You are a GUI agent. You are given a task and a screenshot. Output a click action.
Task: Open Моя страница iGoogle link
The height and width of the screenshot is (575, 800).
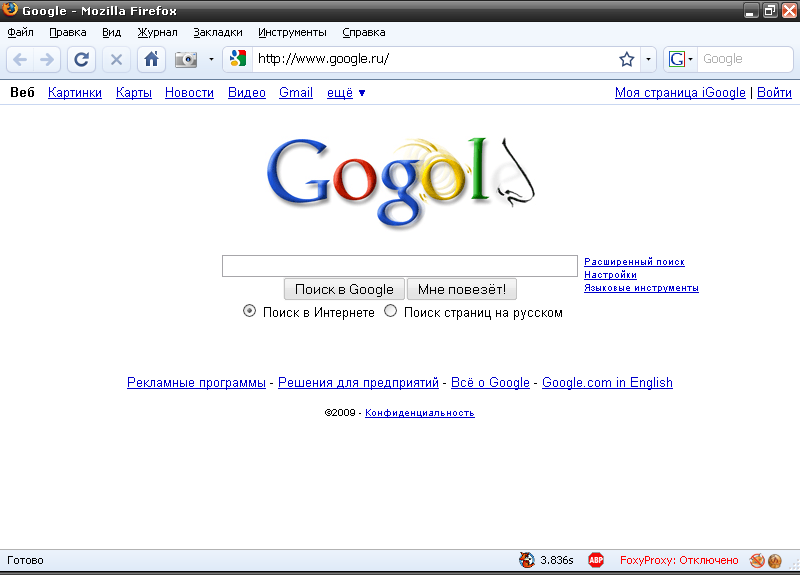pos(680,92)
